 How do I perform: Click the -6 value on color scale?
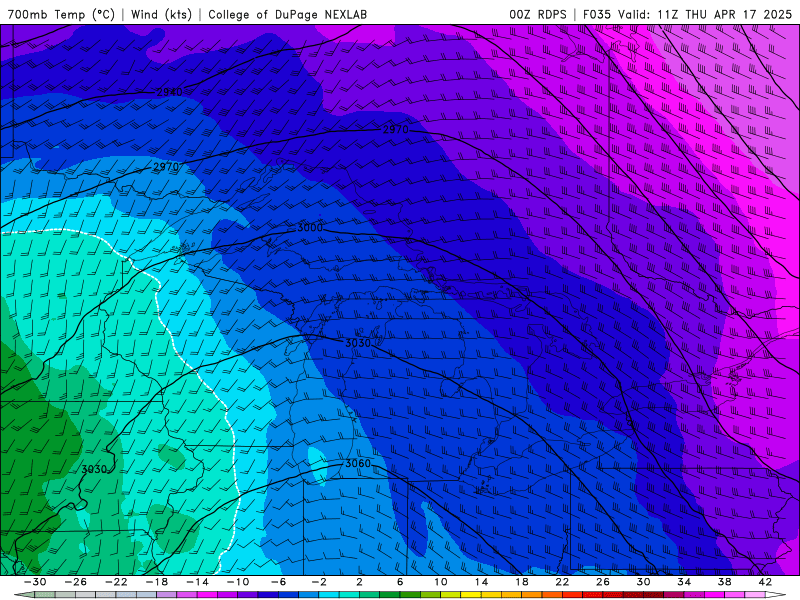[279, 582]
